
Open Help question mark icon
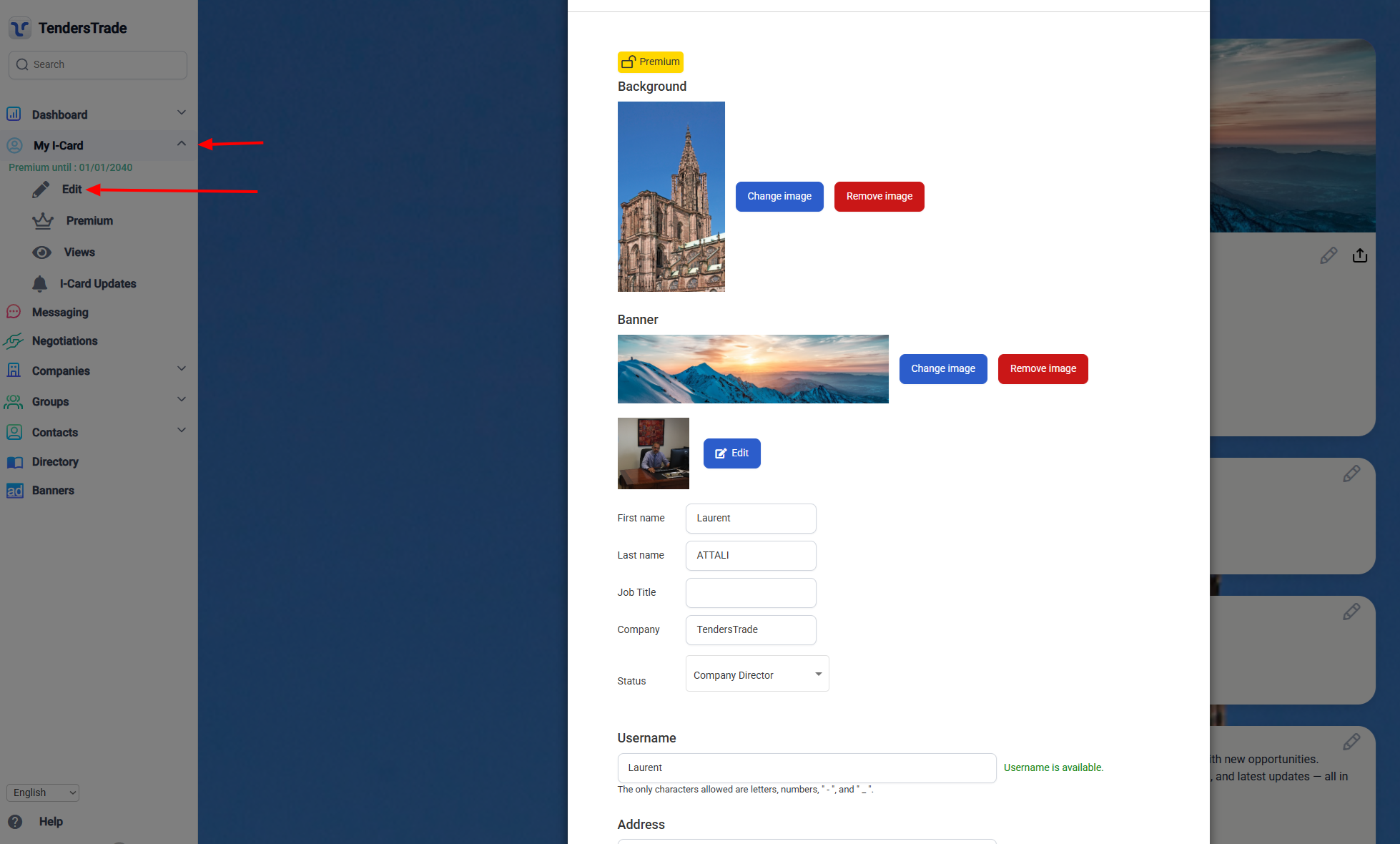point(15,822)
